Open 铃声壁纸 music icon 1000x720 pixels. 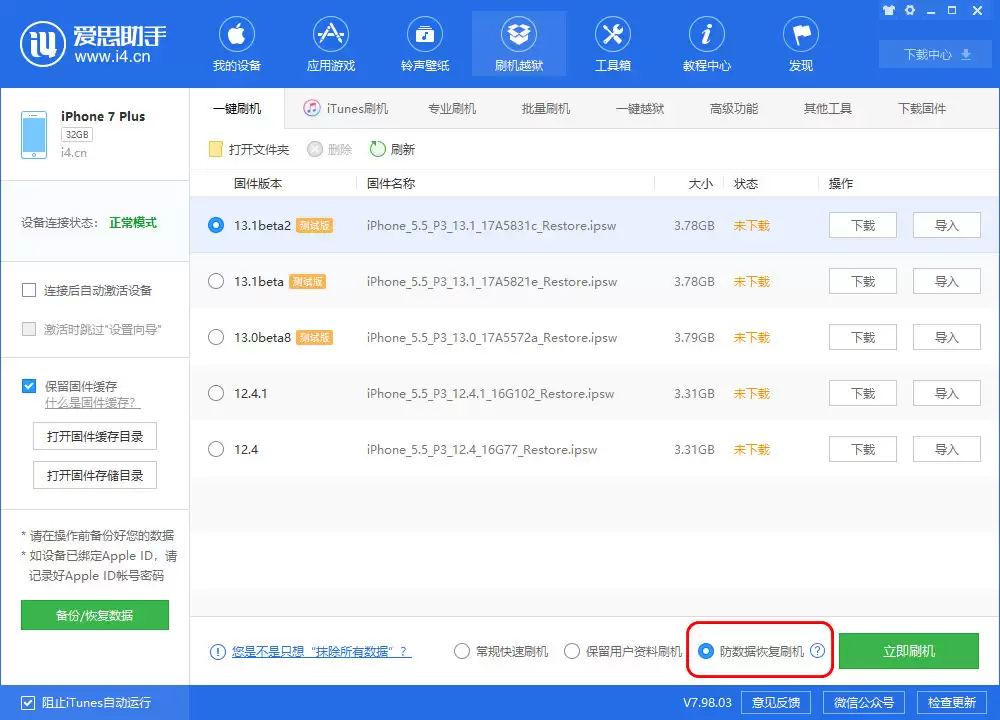click(425, 34)
